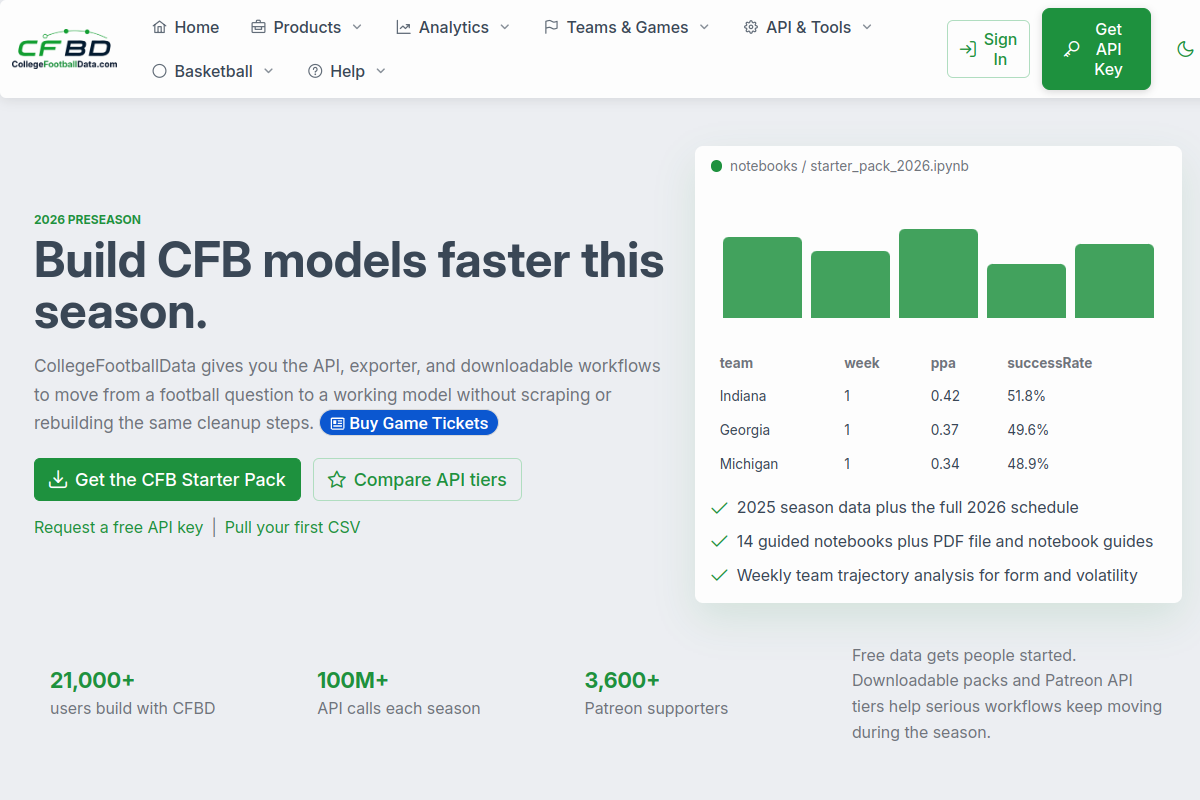
Task: Click the flag icon beside Teams & Games
Action: [551, 27]
